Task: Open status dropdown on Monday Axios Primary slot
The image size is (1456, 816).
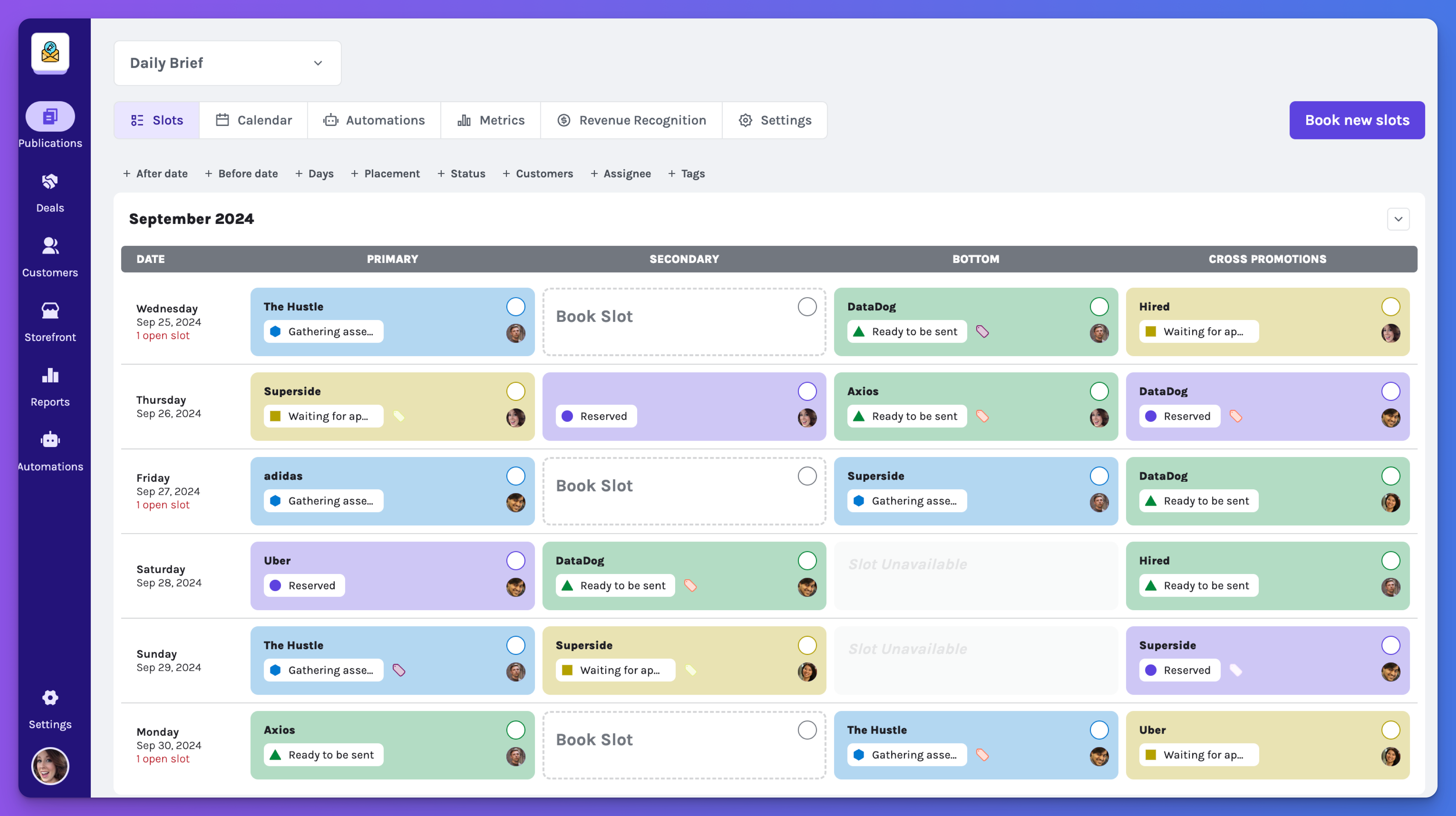Action: click(323, 756)
